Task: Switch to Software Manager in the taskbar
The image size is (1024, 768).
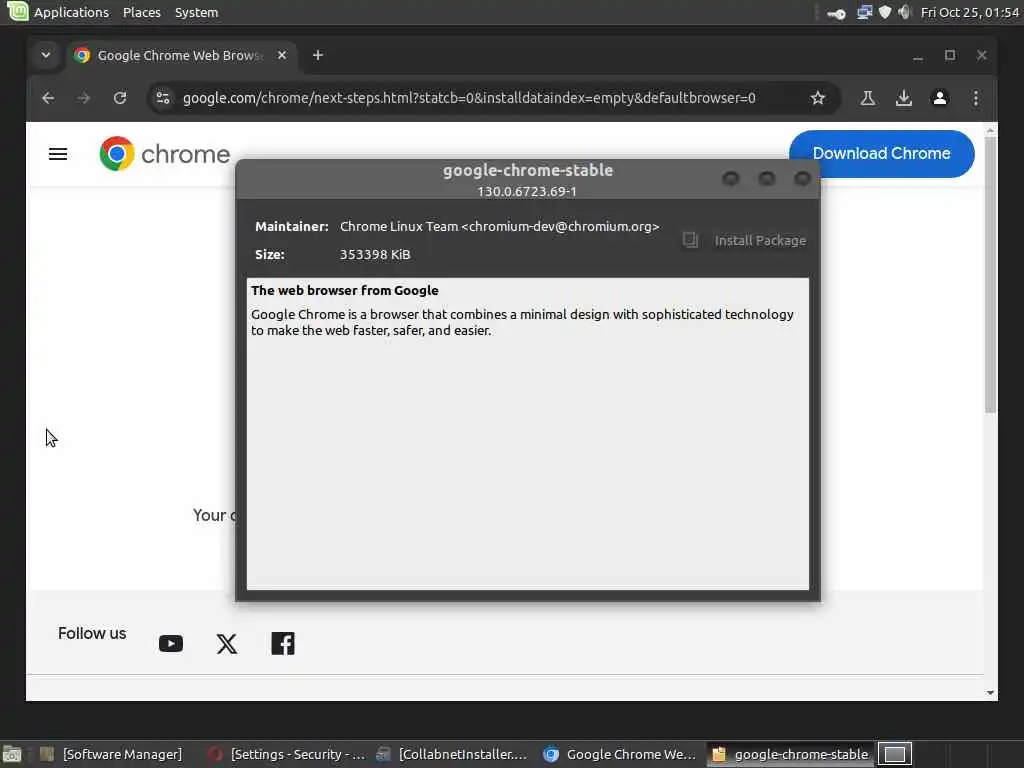Action: 111,754
